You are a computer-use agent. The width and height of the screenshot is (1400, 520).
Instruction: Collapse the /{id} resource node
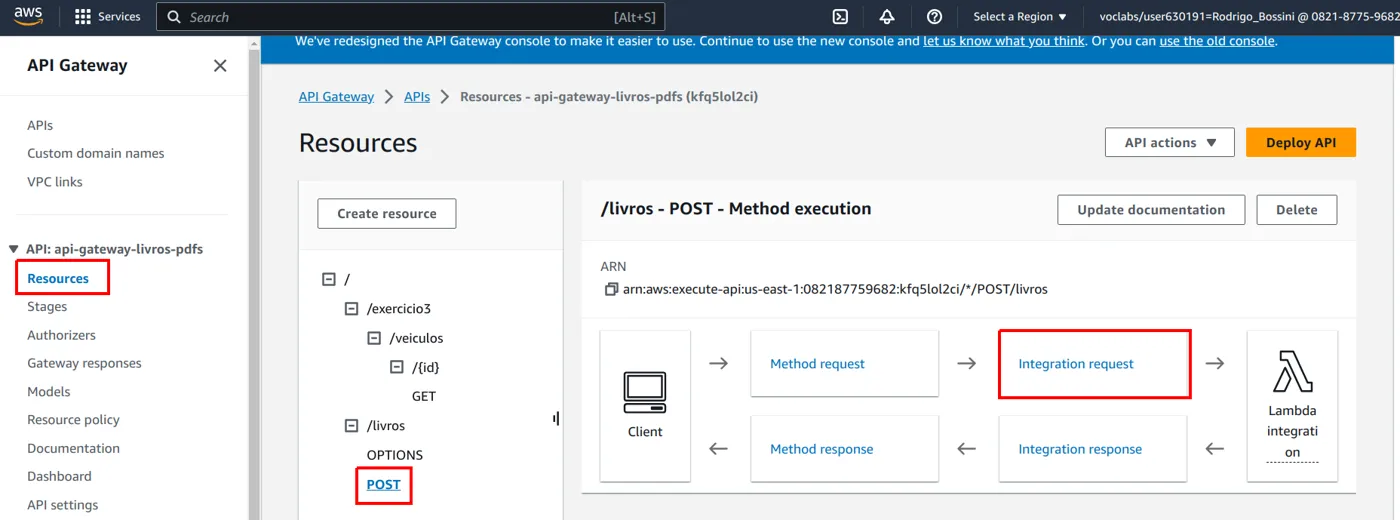pyautogui.click(x=397, y=367)
